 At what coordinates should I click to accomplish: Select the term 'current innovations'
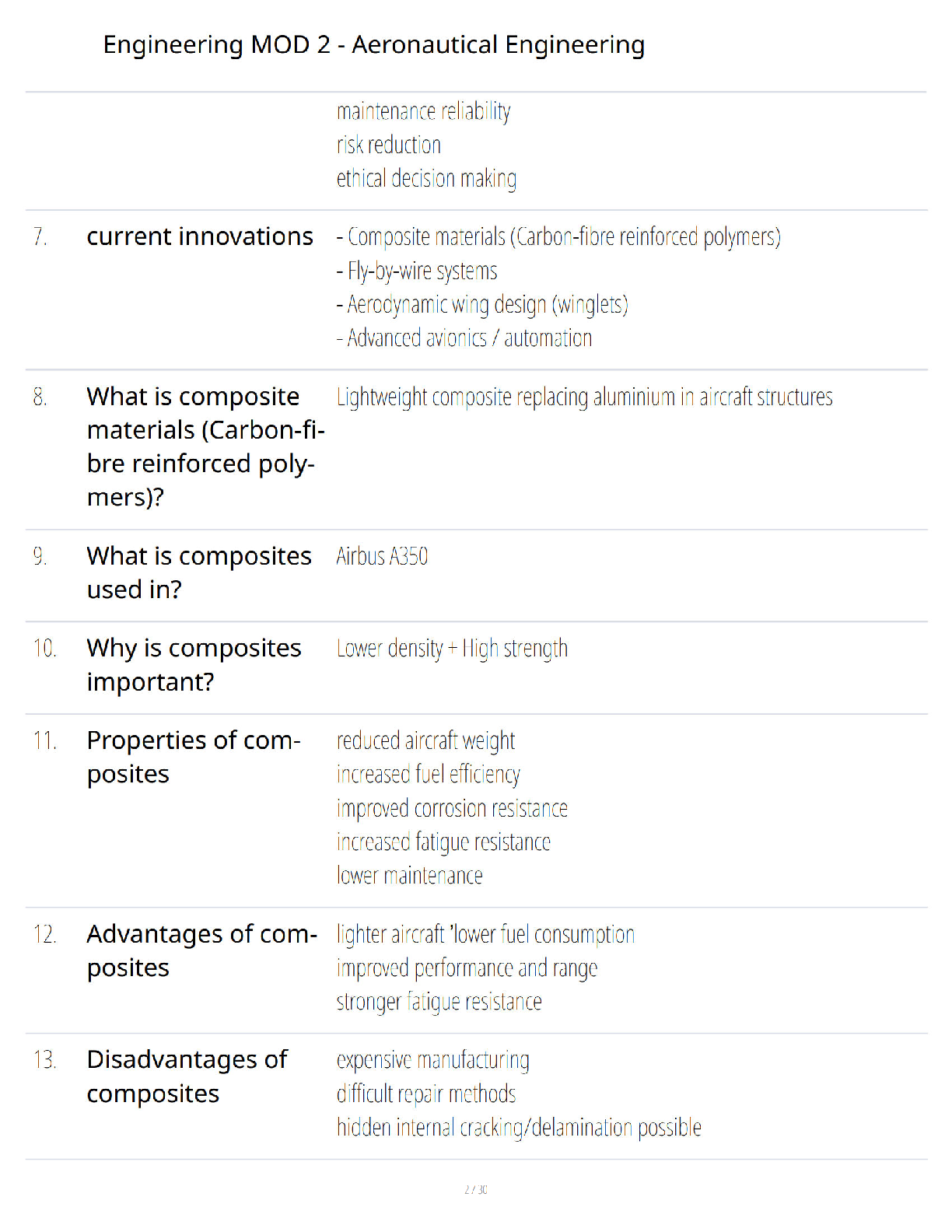coord(200,236)
